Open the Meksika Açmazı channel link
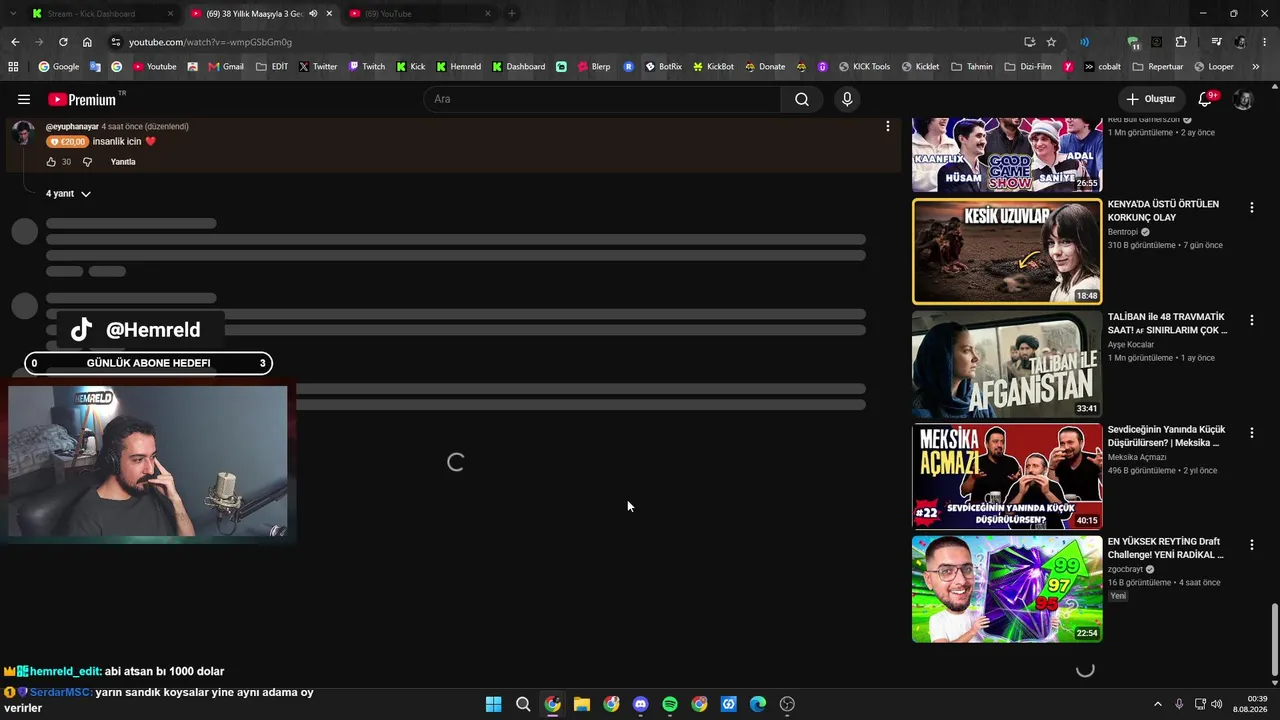The width and height of the screenshot is (1280, 720). pyautogui.click(x=1137, y=457)
